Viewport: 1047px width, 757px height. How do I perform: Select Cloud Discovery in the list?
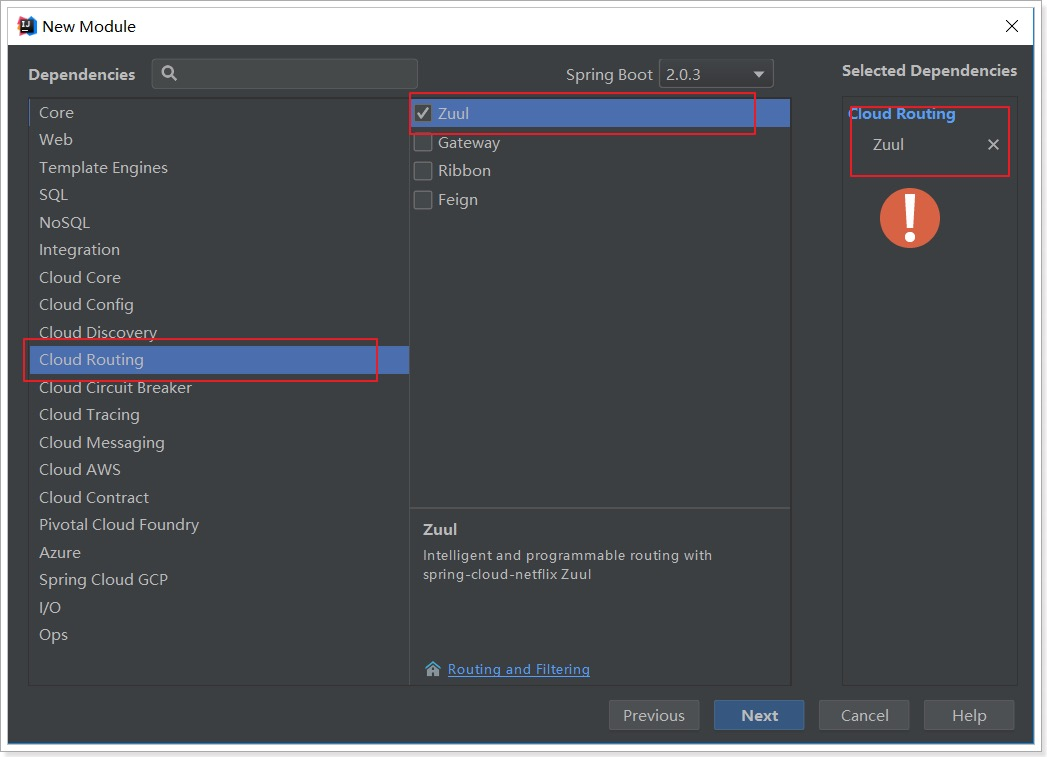(x=219, y=332)
